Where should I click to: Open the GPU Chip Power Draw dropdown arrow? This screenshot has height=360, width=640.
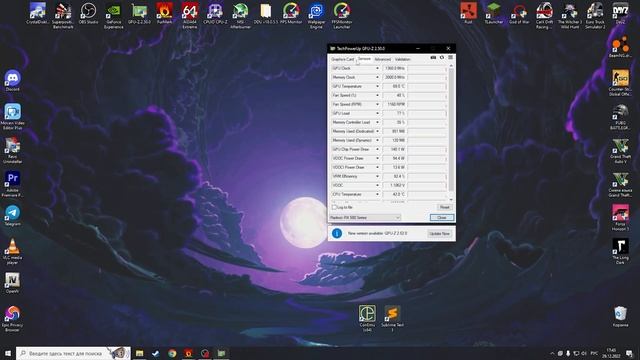coord(377,149)
